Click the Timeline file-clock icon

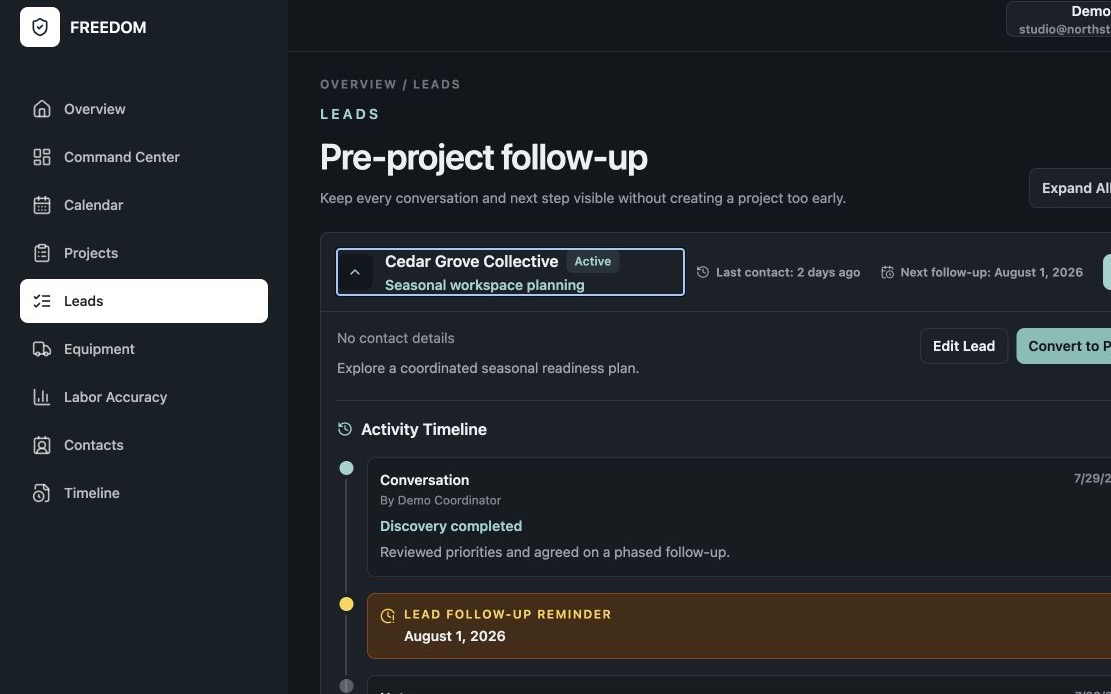coord(42,493)
